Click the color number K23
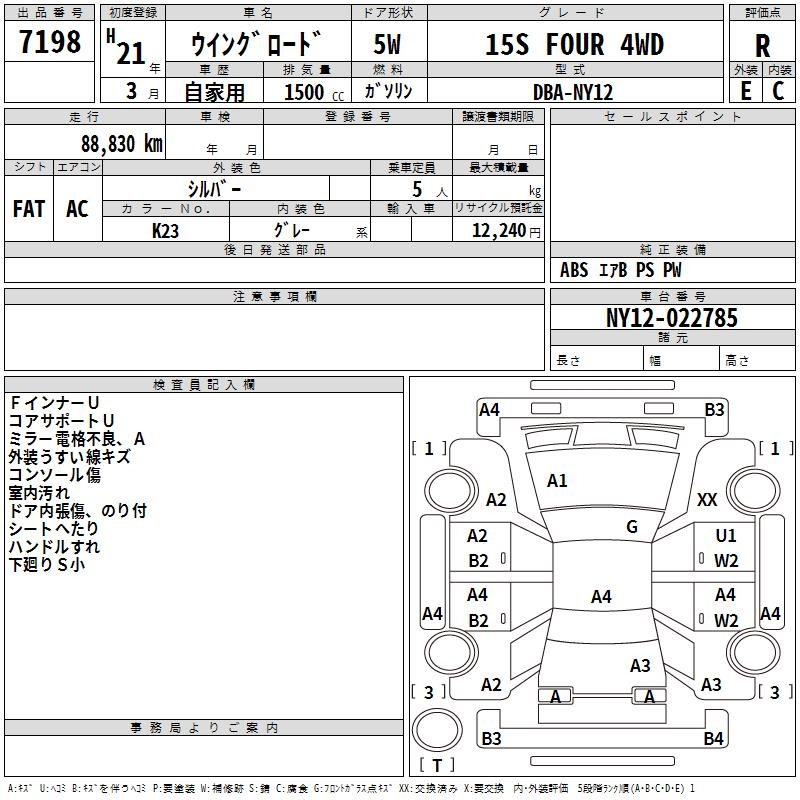The width and height of the screenshot is (800, 800). tap(166, 230)
